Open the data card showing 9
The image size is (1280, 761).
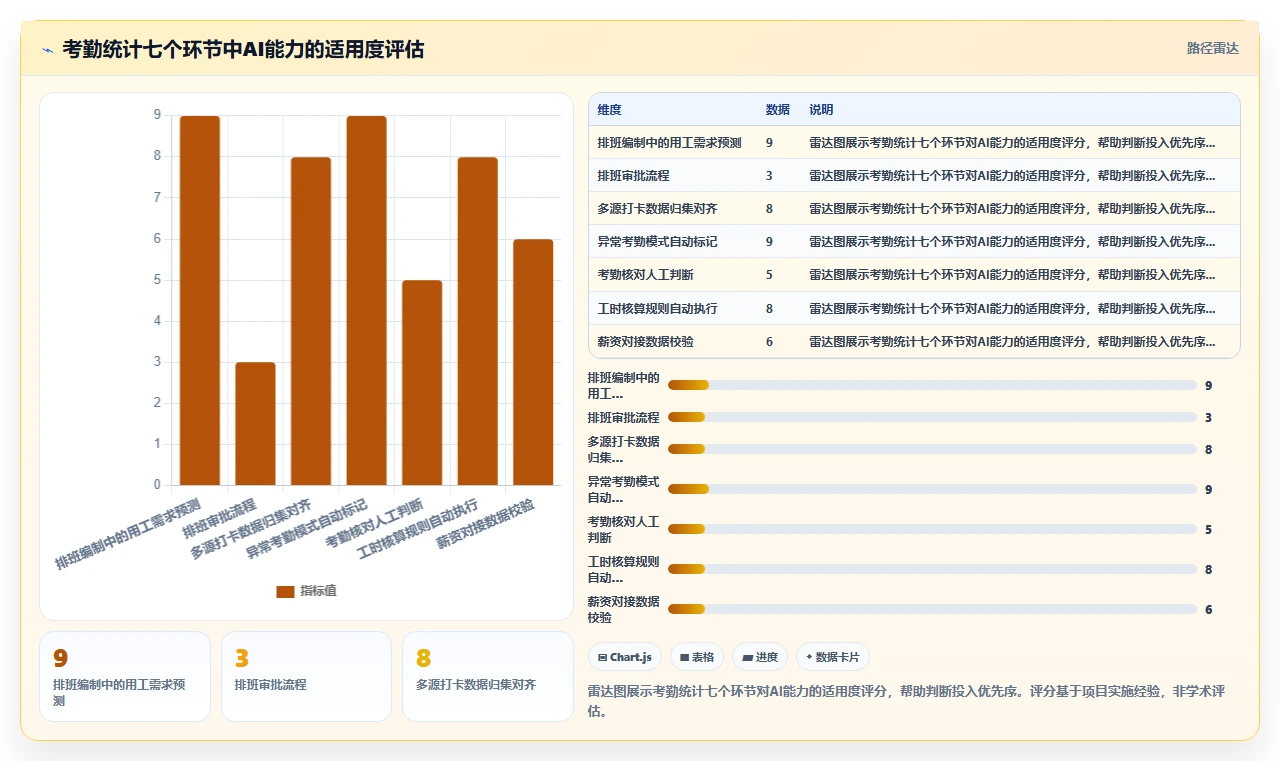tap(125, 676)
